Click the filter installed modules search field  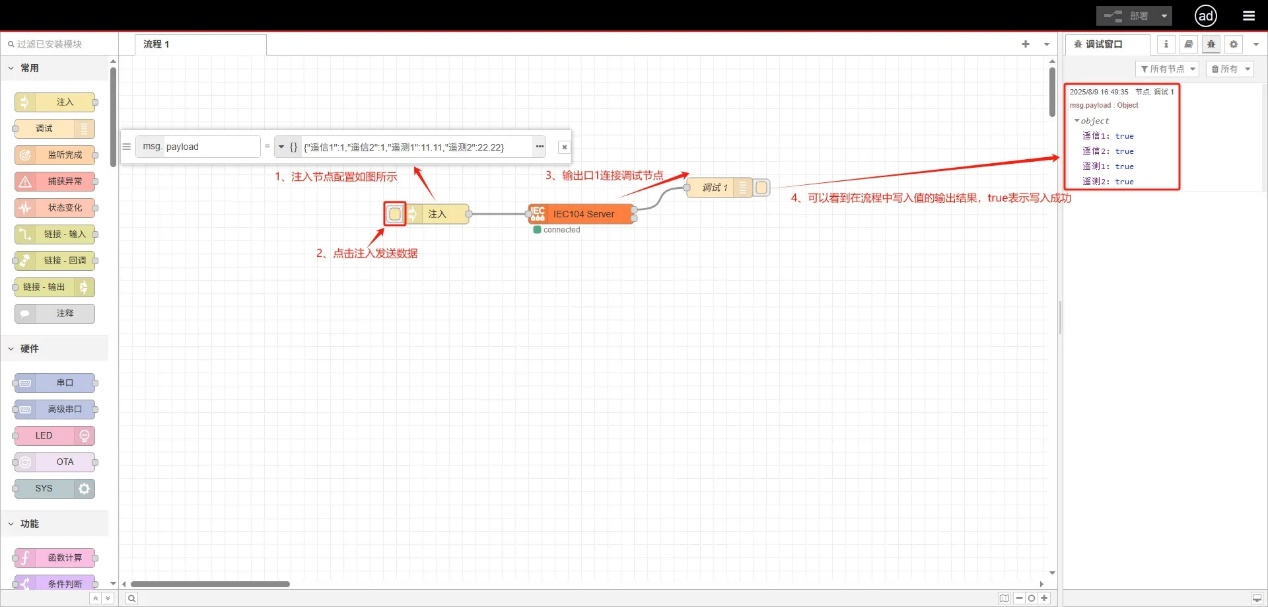click(60, 44)
